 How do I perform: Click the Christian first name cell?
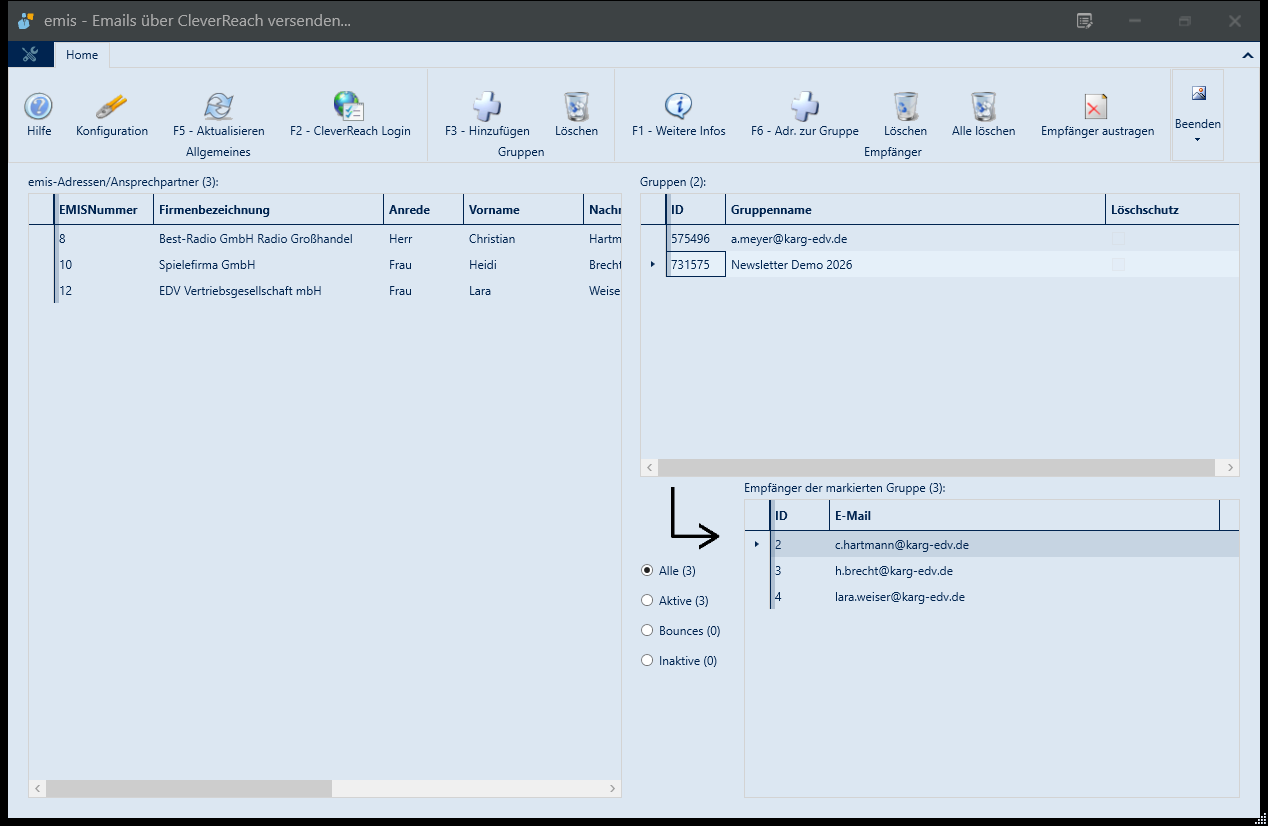pos(523,239)
